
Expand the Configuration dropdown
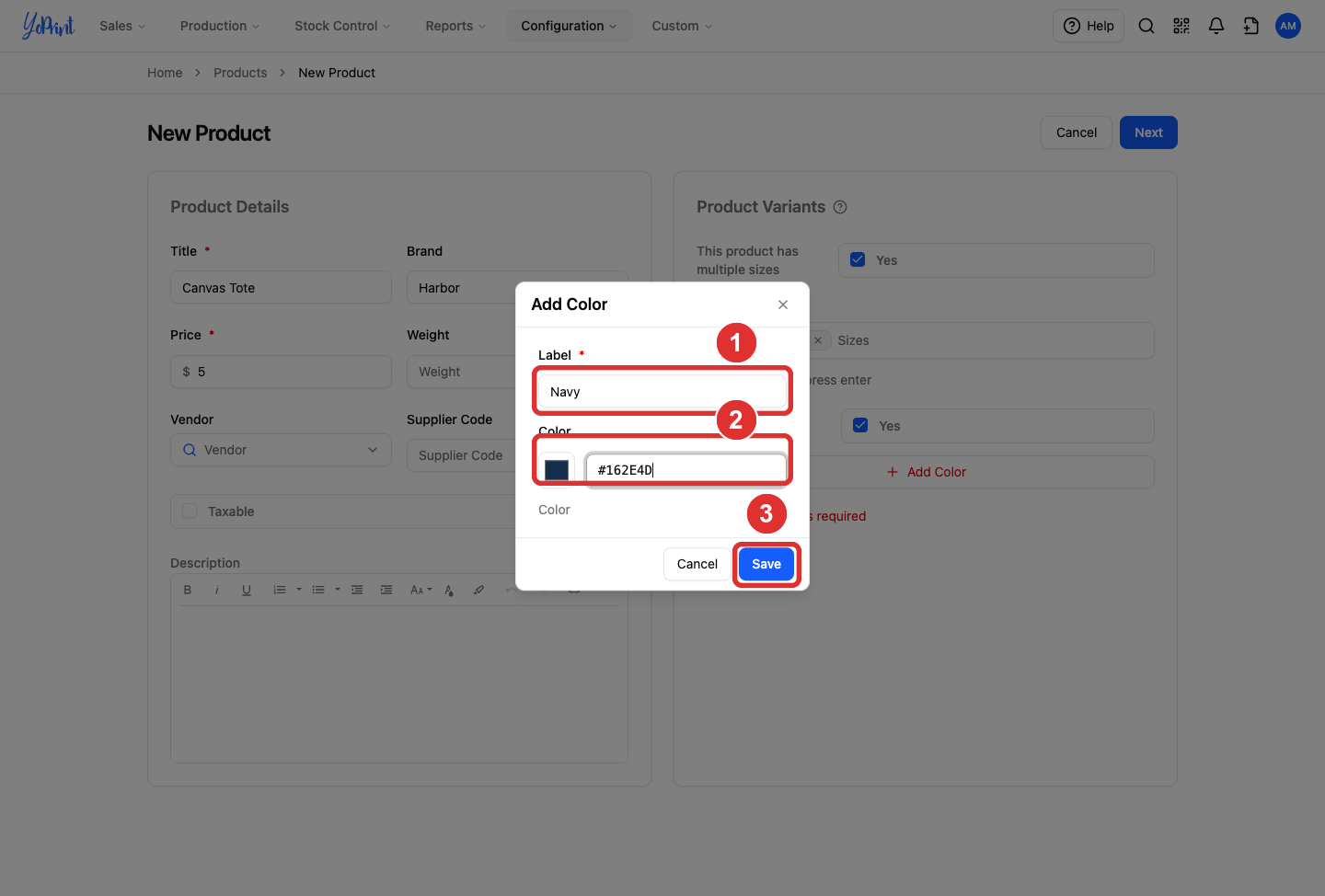[569, 26]
